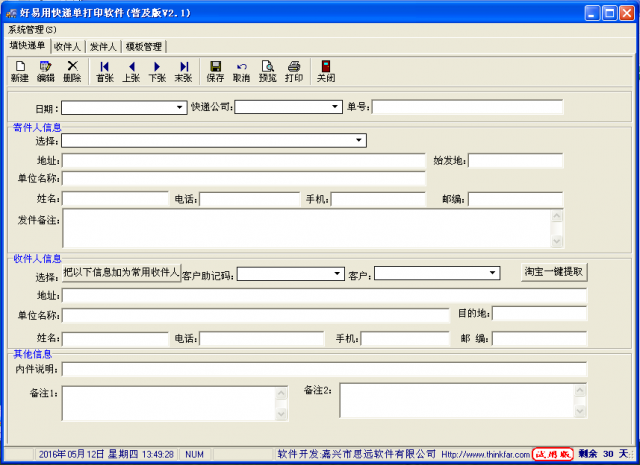Click 软件开发:嘉兴市思远软件有限公司 status text
The image size is (640, 465).
coord(357,454)
